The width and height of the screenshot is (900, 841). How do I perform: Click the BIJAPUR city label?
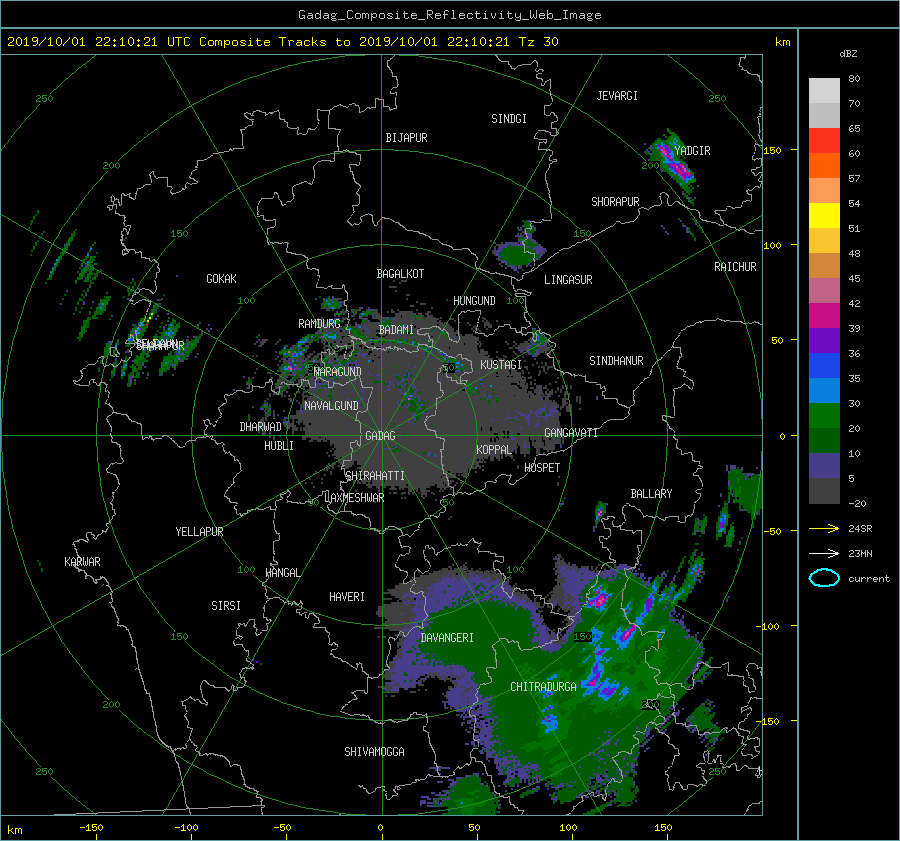click(x=406, y=138)
